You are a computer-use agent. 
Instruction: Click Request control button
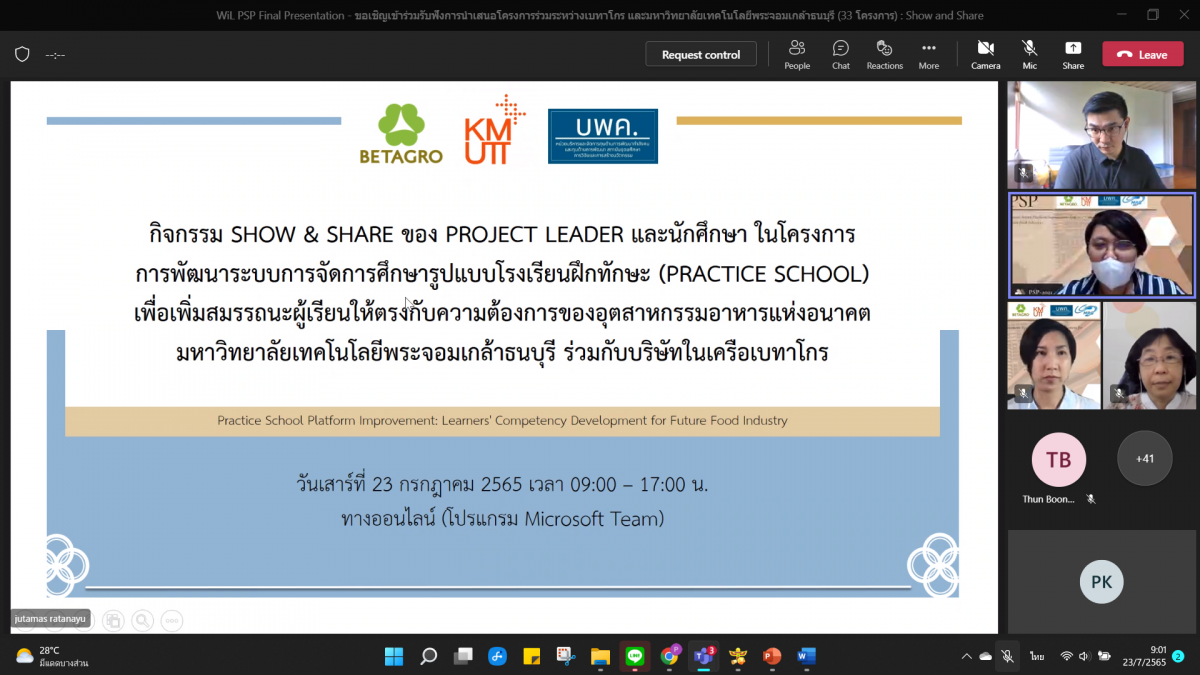pos(701,54)
